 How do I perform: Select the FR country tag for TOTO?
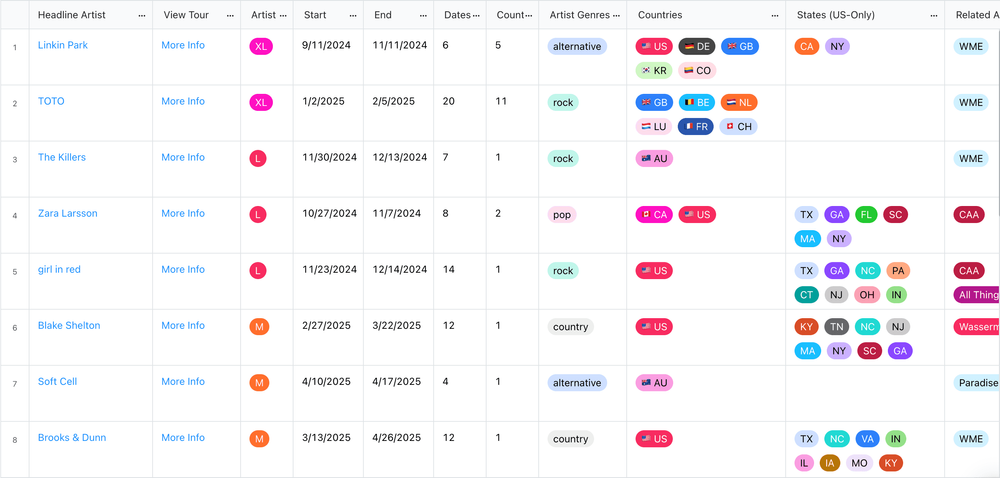tap(696, 127)
